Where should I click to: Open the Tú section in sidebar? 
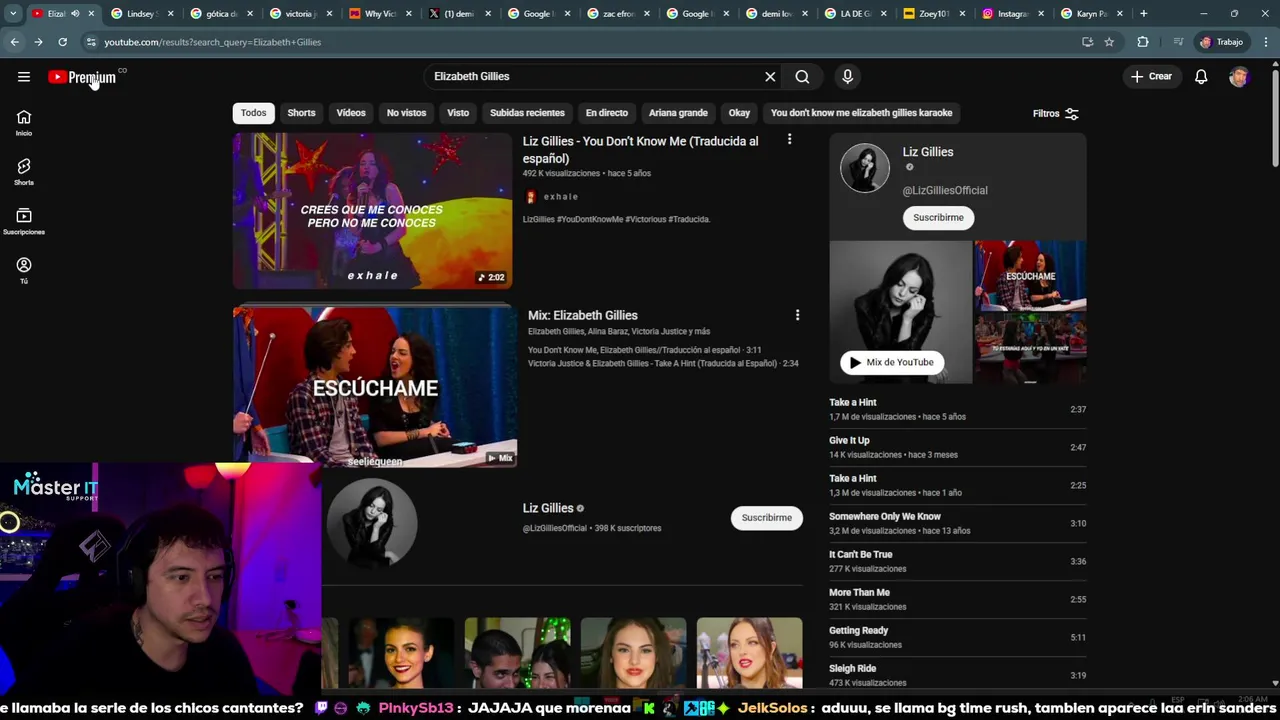coord(24,270)
